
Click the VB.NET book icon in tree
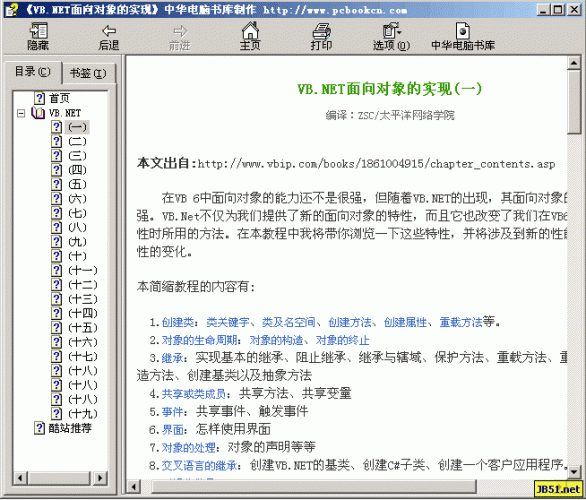click(x=38, y=112)
